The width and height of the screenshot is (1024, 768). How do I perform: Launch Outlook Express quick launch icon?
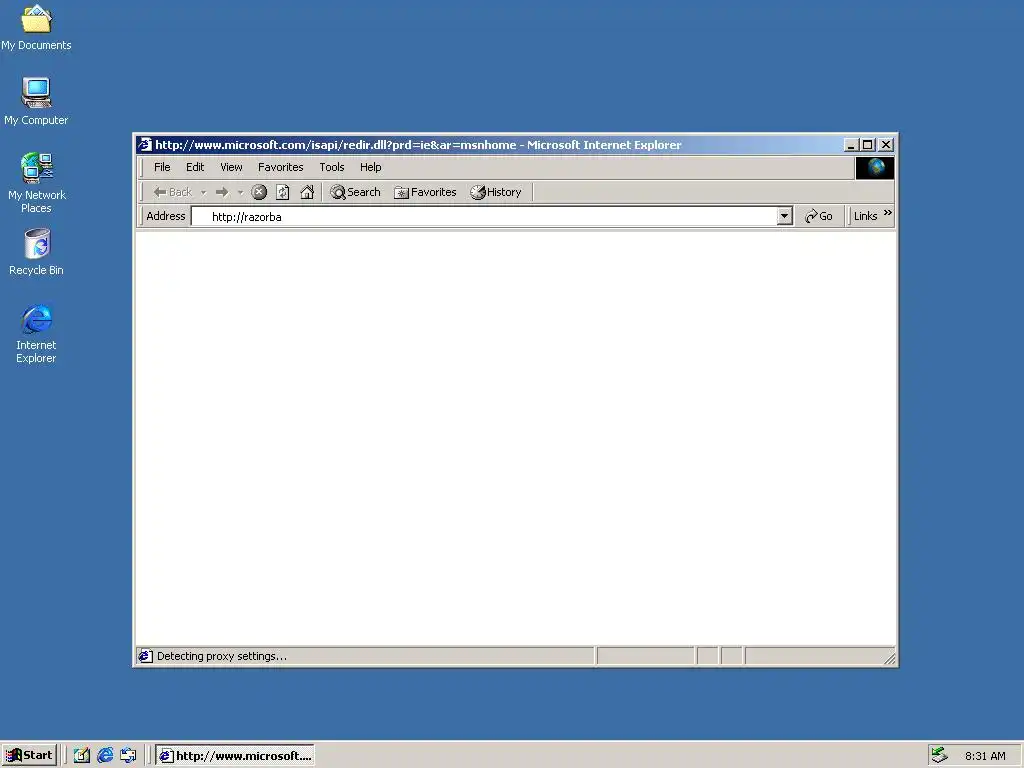click(x=128, y=756)
